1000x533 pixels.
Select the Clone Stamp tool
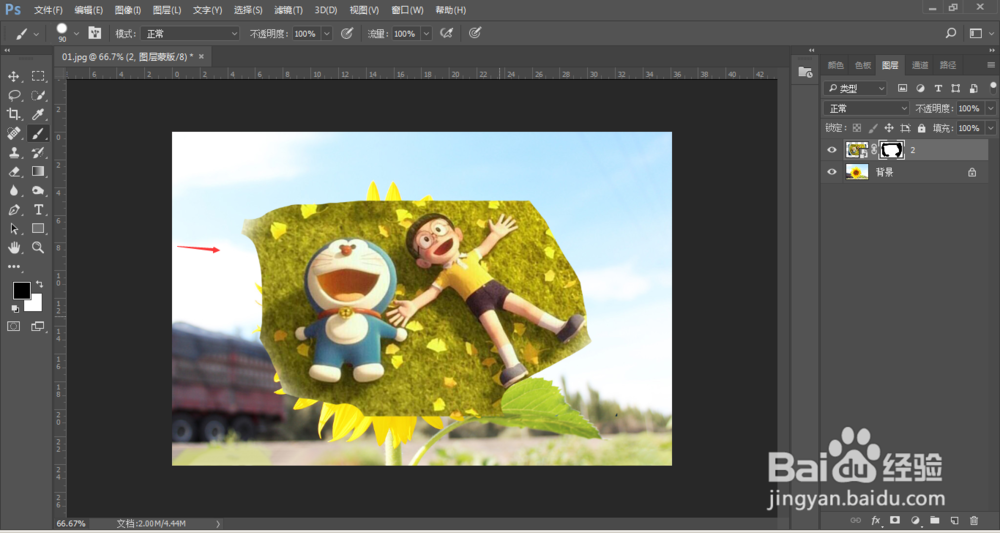13,152
